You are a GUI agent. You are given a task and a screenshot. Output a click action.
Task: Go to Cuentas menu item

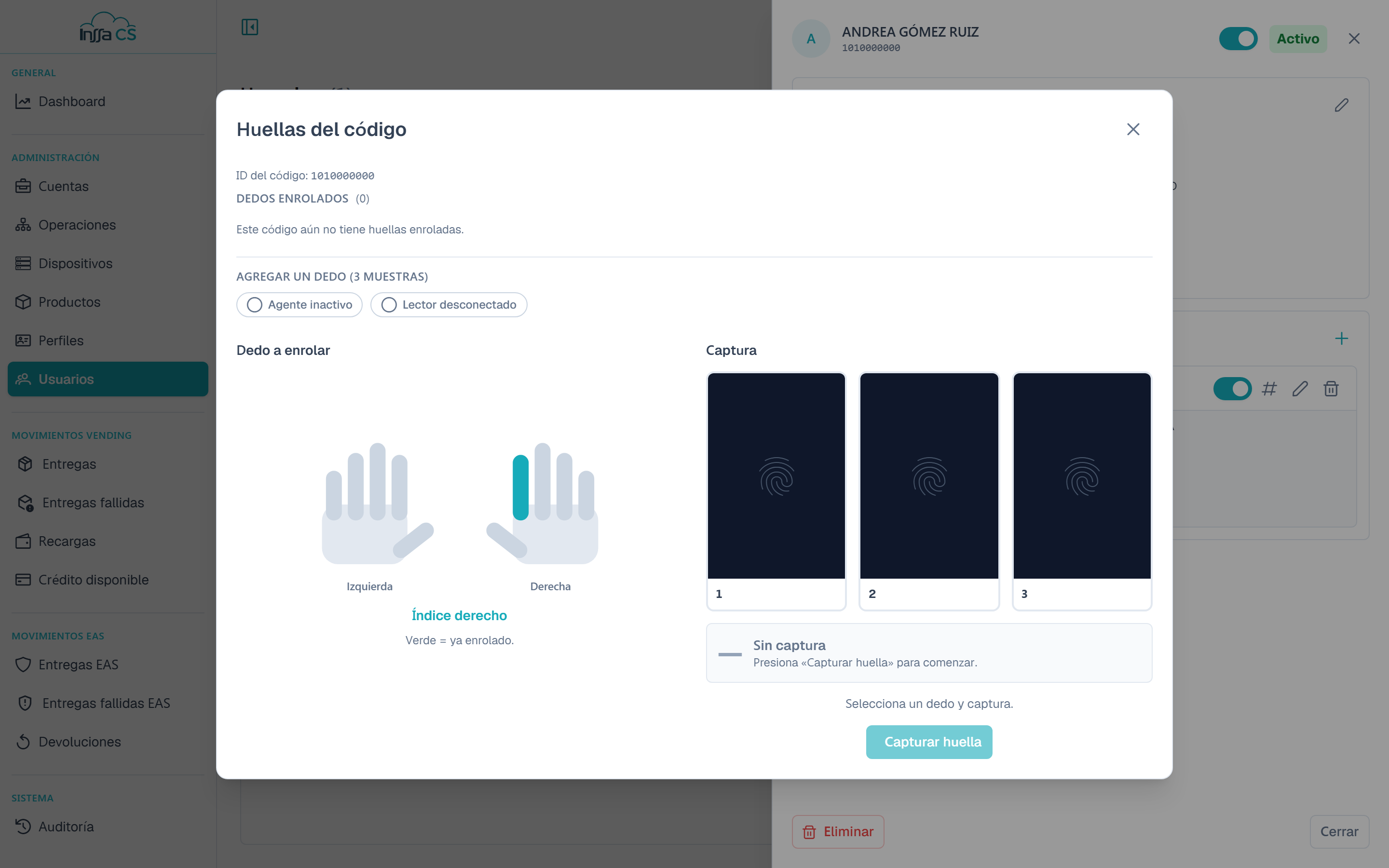pyautogui.click(x=108, y=186)
